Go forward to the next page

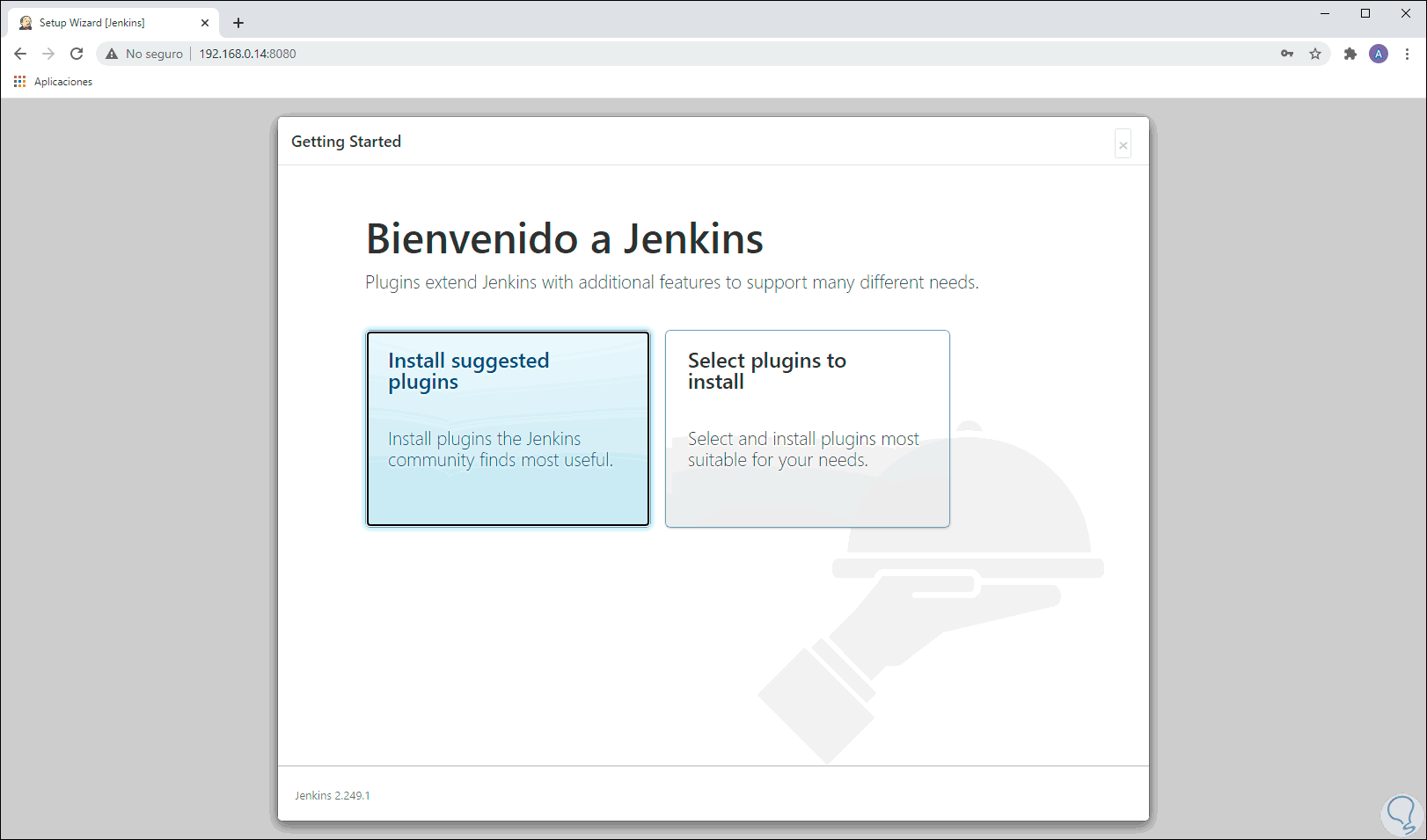[x=48, y=54]
